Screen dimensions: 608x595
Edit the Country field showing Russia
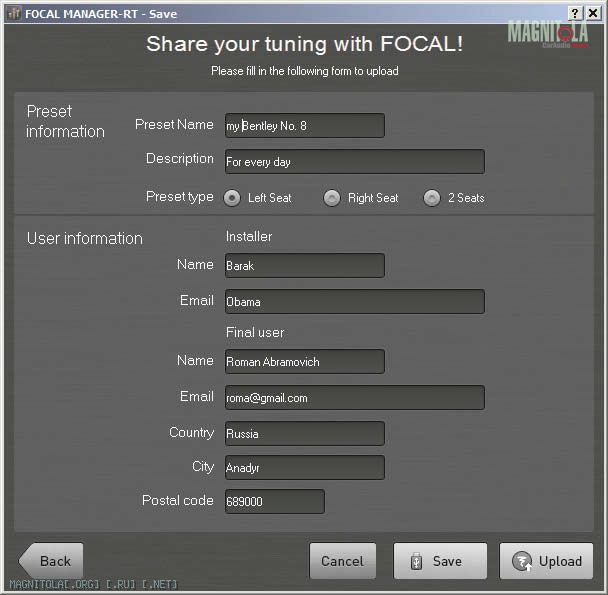[305, 433]
